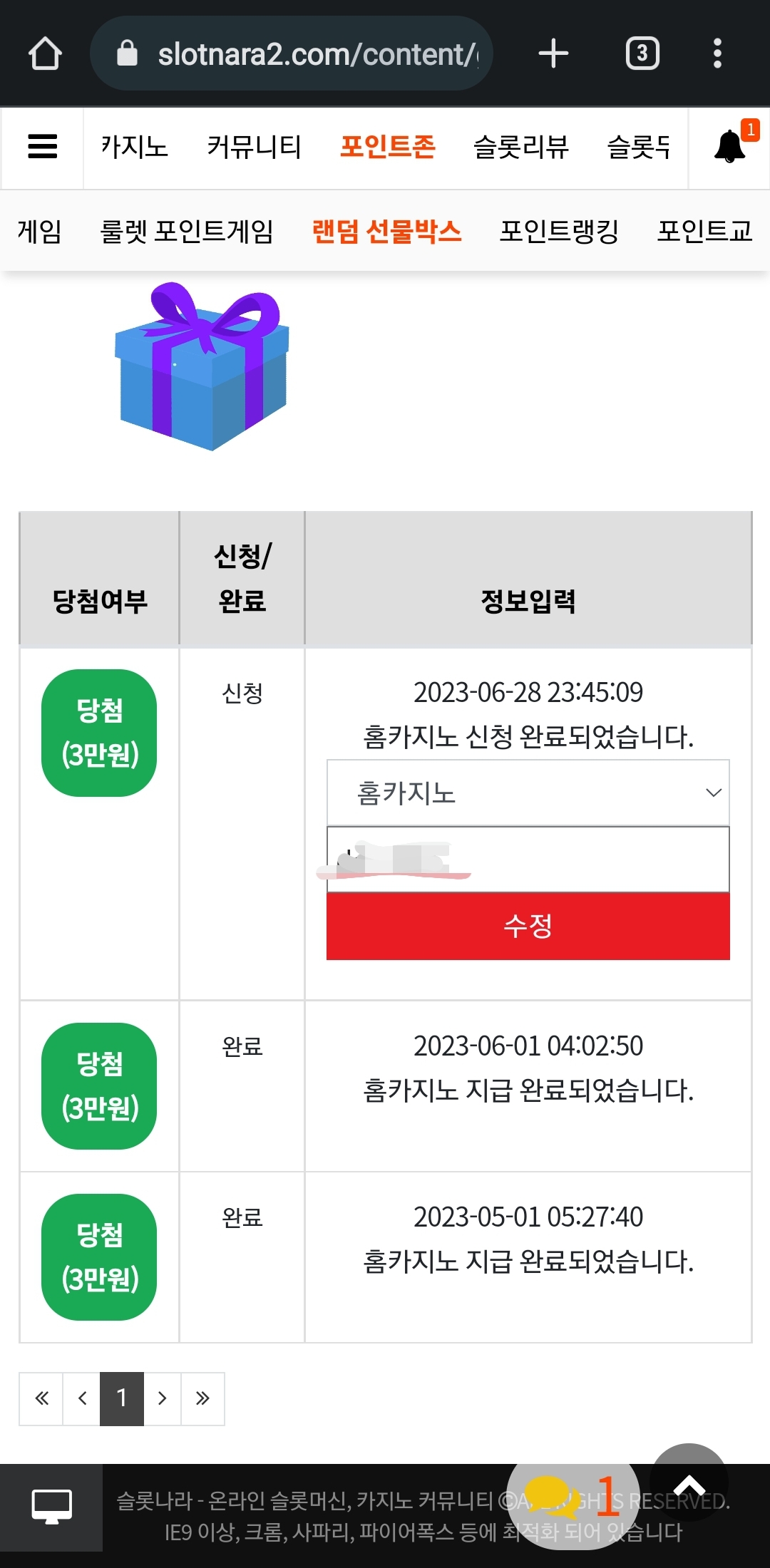Tap the browser home icon

point(45,53)
